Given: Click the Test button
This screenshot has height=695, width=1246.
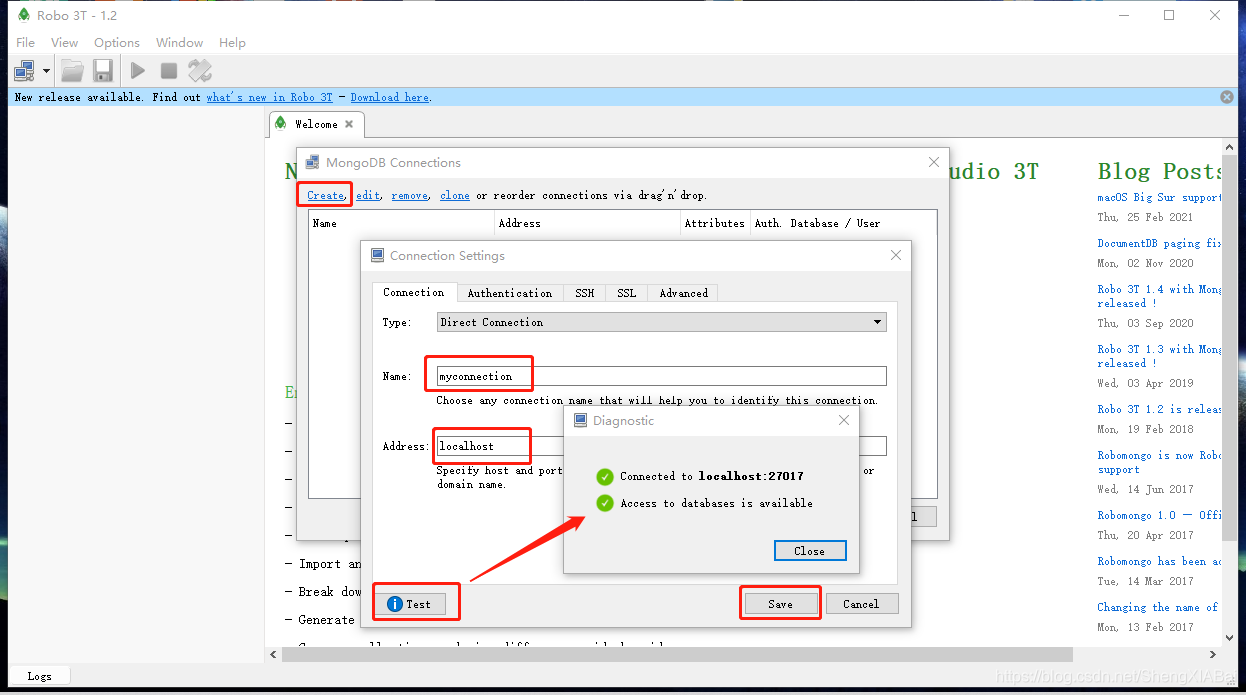Looking at the screenshot, I should click(409, 604).
